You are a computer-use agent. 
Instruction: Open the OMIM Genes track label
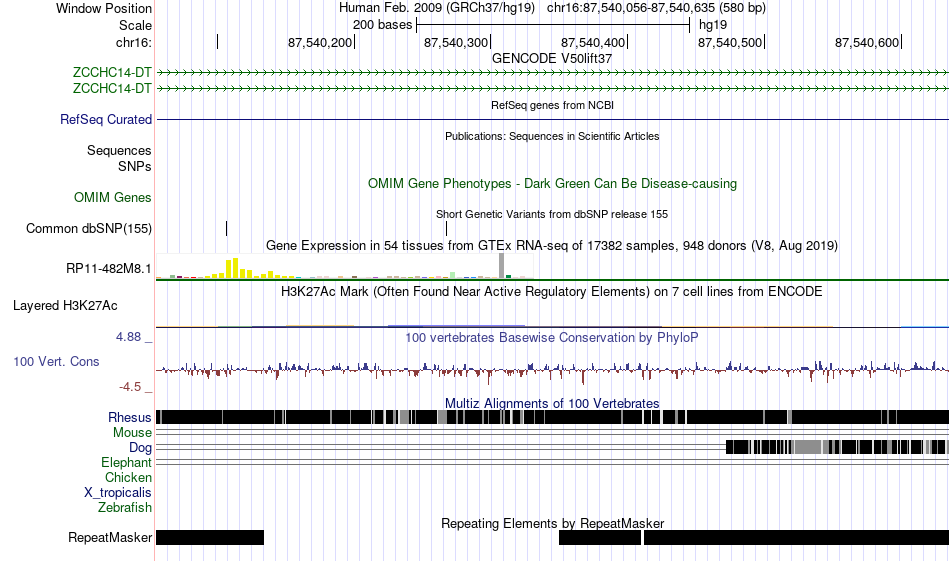113,198
